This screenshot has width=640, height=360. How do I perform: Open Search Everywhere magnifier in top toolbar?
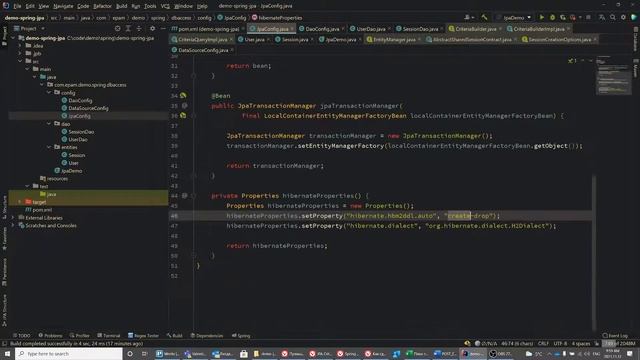click(613, 18)
